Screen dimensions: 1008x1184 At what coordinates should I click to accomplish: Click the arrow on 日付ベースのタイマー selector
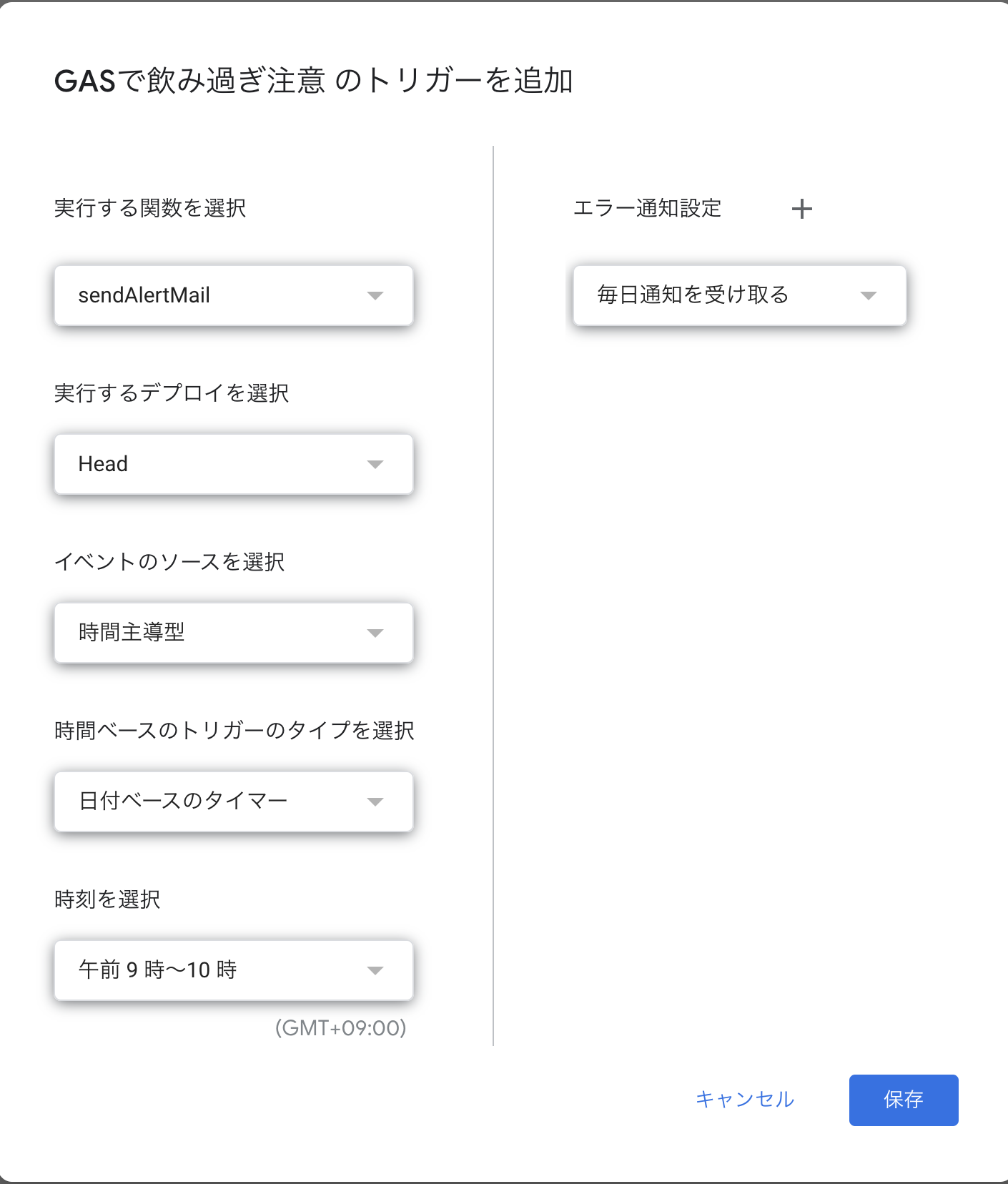(x=377, y=801)
